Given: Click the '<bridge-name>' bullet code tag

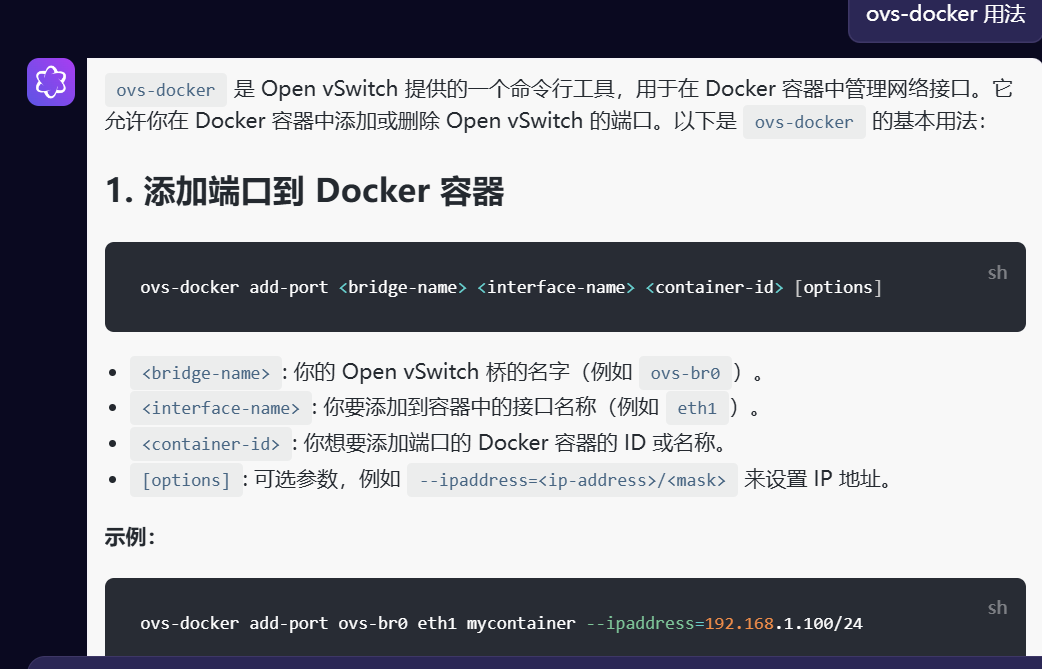Looking at the screenshot, I should 206,373.
